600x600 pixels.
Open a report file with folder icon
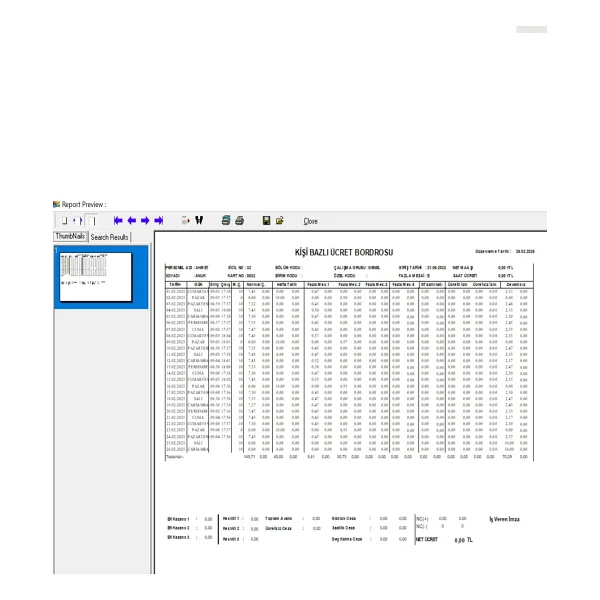point(280,220)
